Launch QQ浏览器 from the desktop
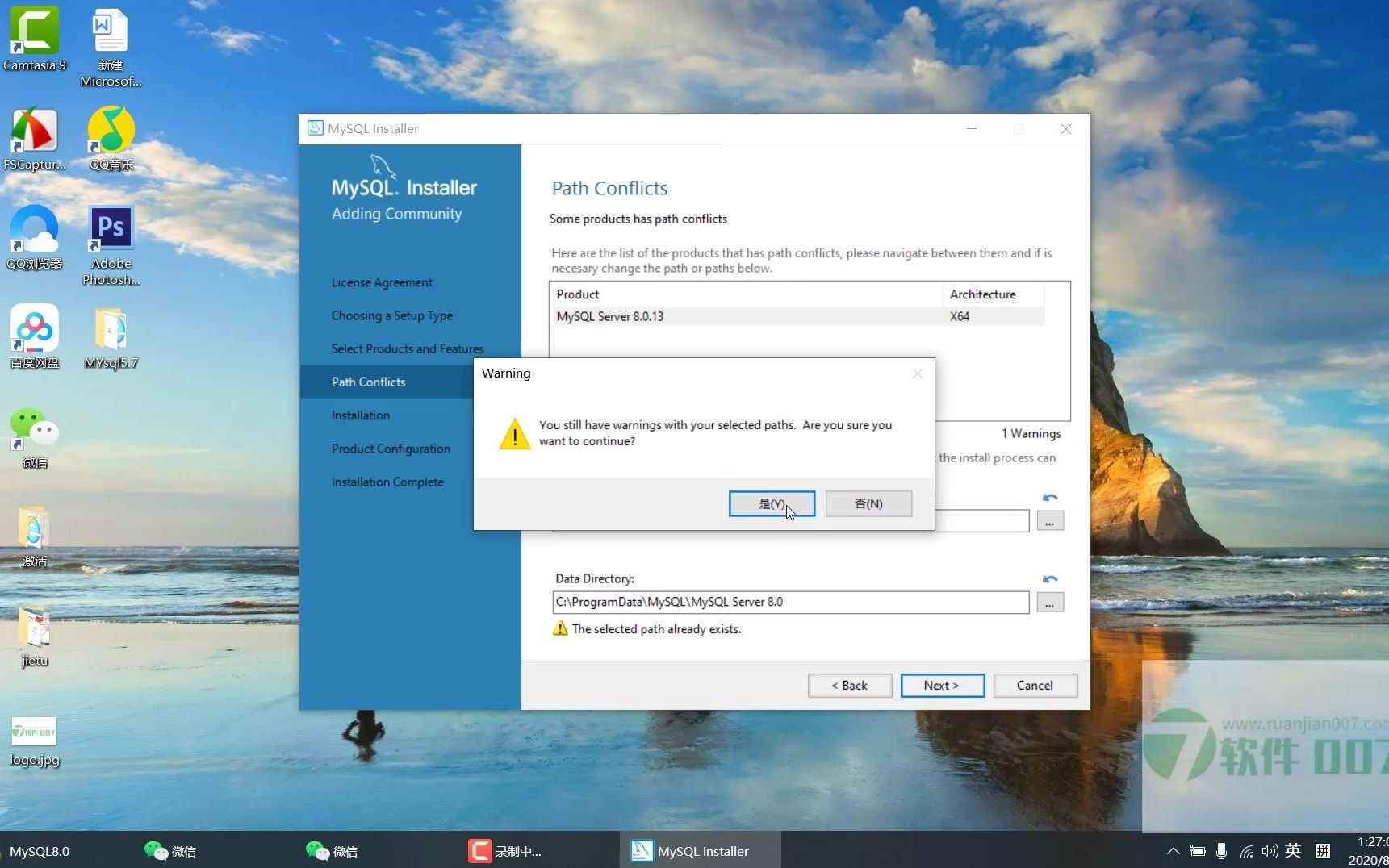The width and height of the screenshot is (1389, 868). pyautogui.click(x=35, y=238)
